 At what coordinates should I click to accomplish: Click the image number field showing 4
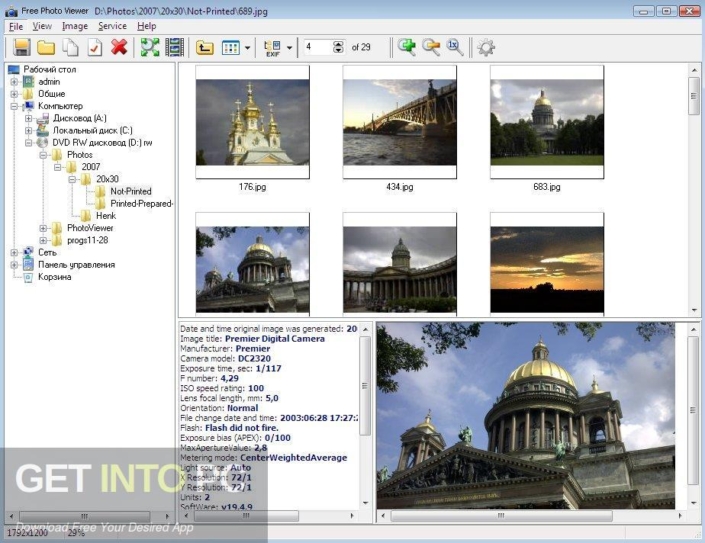point(318,47)
